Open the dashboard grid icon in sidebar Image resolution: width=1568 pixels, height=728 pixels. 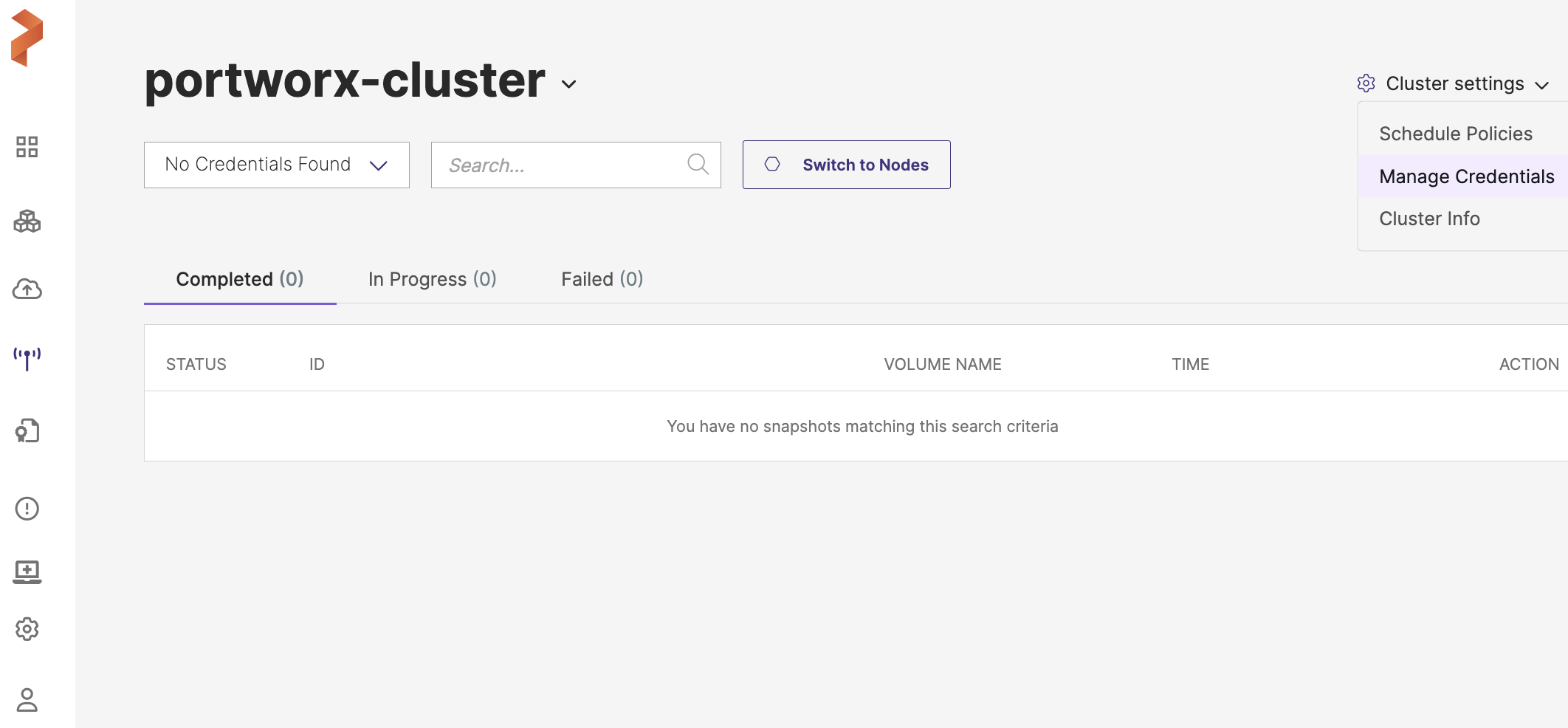click(27, 147)
